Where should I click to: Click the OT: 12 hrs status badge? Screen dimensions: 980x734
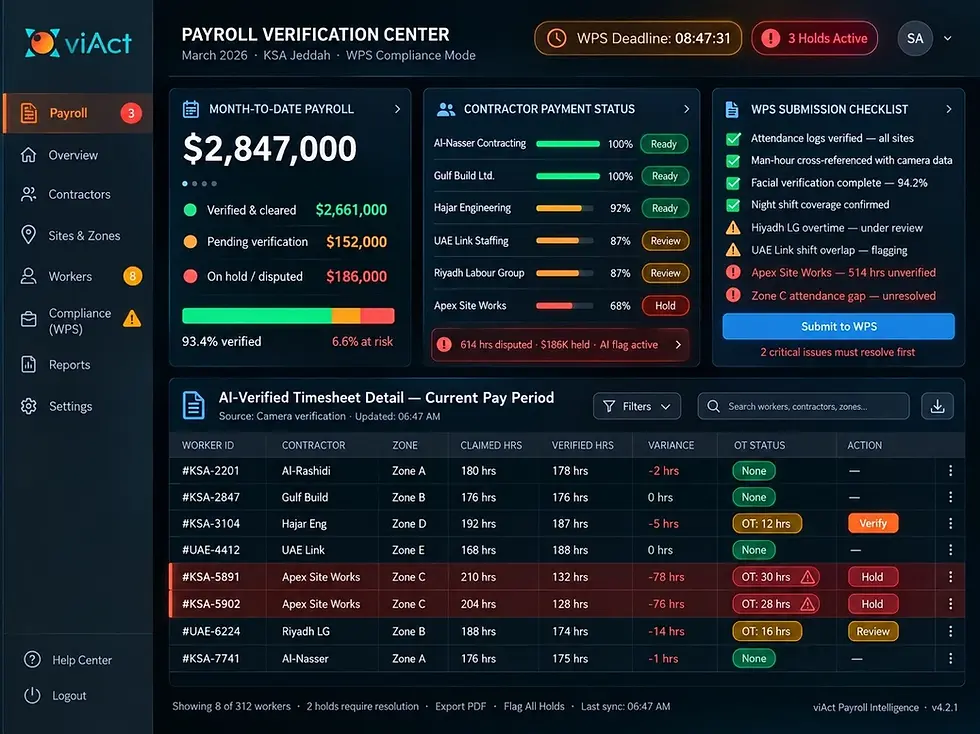(x=767, y=523)
